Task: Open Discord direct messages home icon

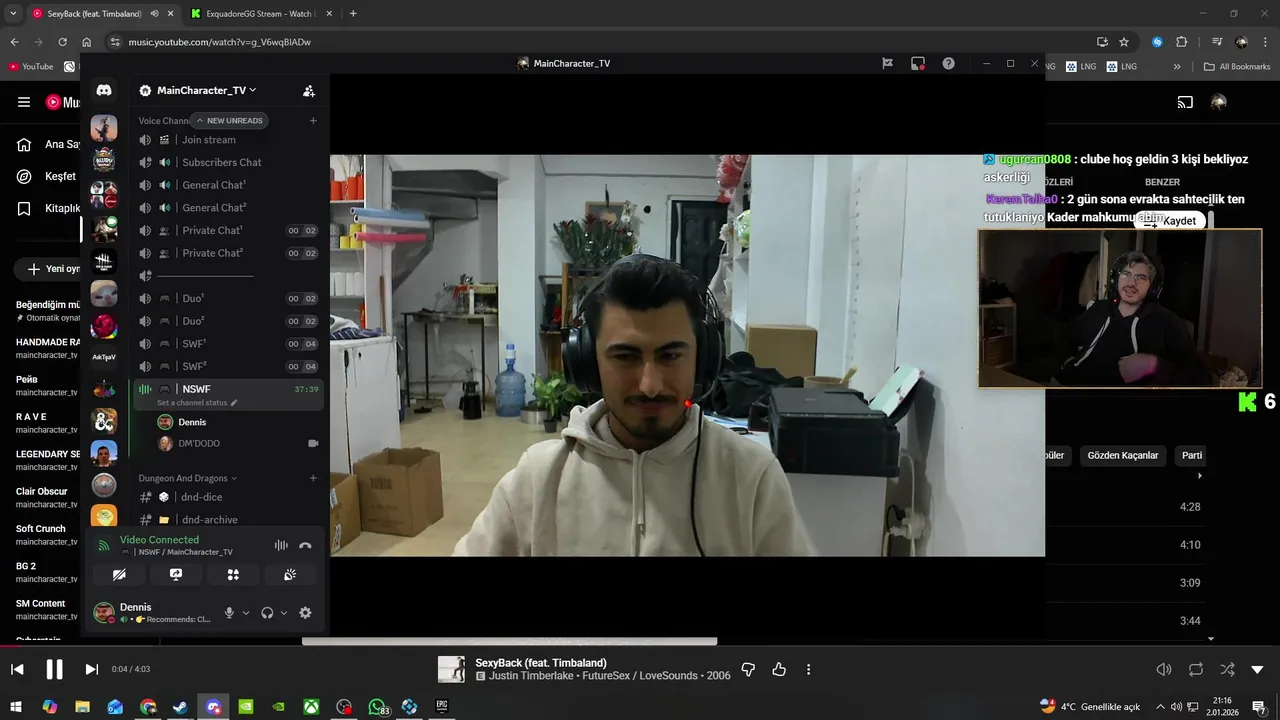Action: pyautogui.click(x=104, y=90)
